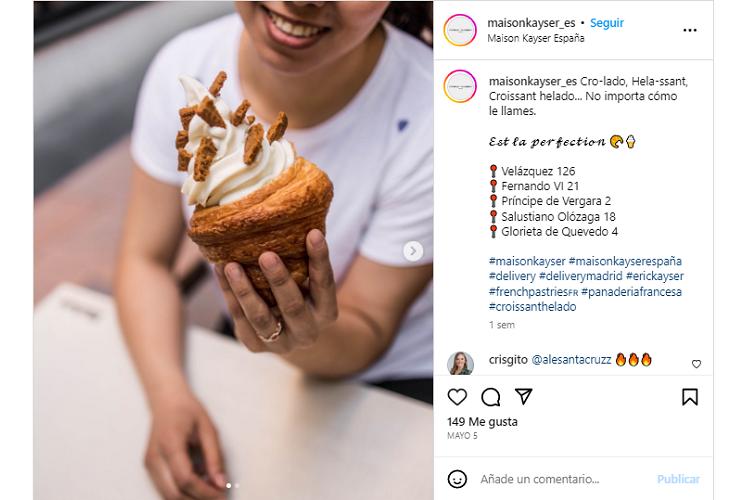
Task: Open the #croissanthelado hashtag
Action: point(532,307)
